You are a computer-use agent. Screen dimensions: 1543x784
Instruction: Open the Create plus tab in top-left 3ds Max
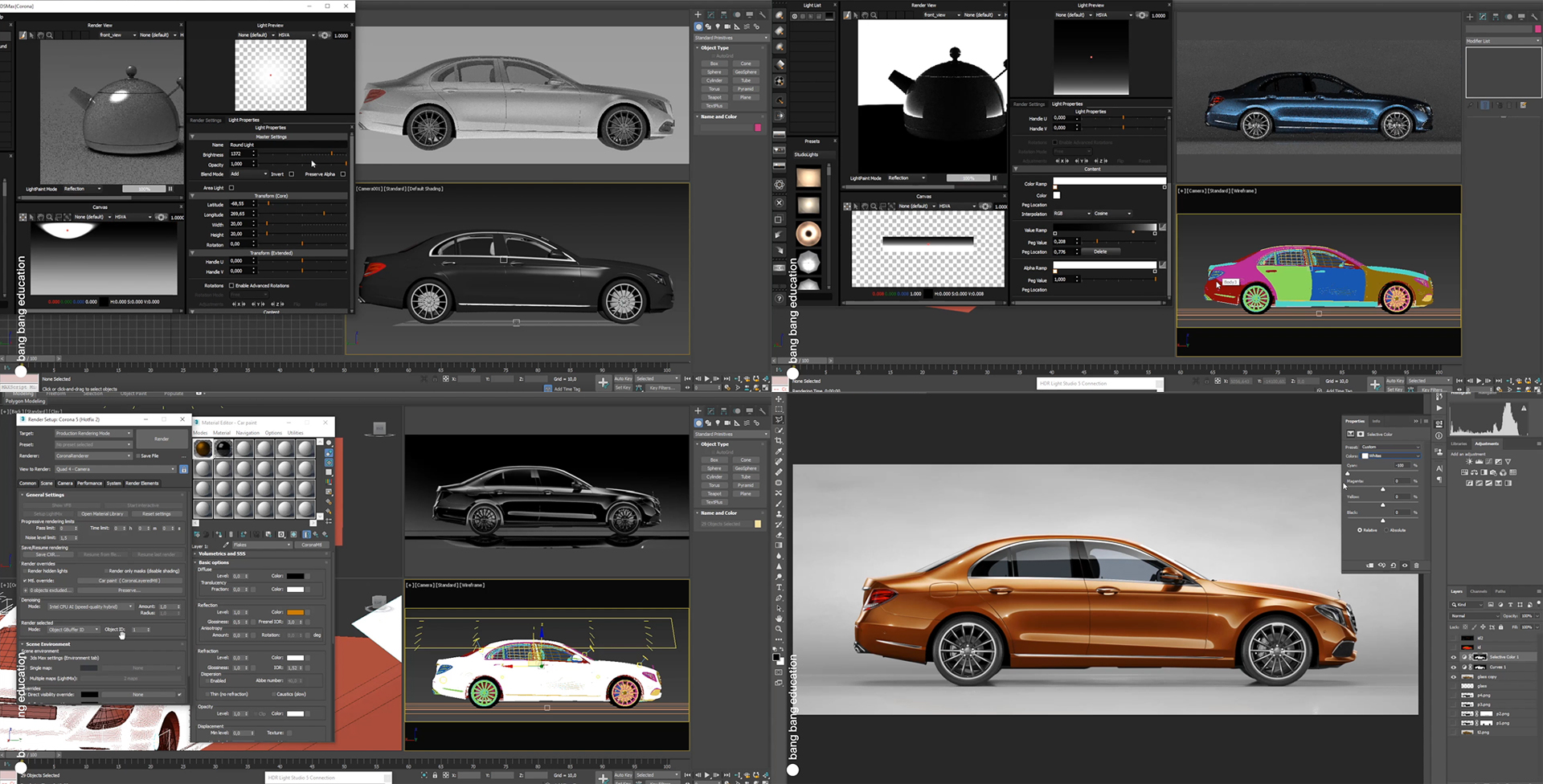point(698,14)
